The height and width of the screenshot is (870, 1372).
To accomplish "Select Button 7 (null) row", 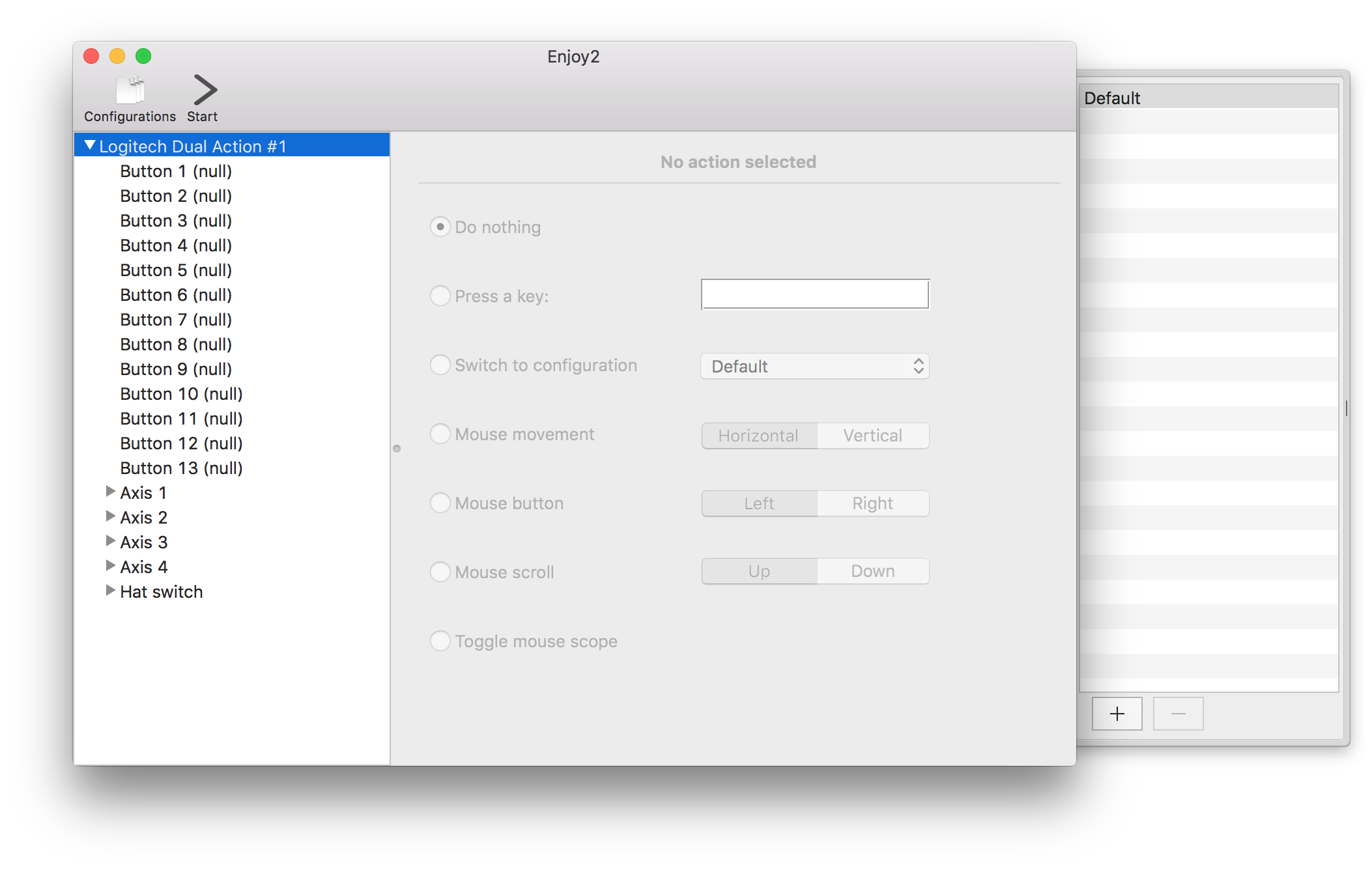I will coord(232,320).
